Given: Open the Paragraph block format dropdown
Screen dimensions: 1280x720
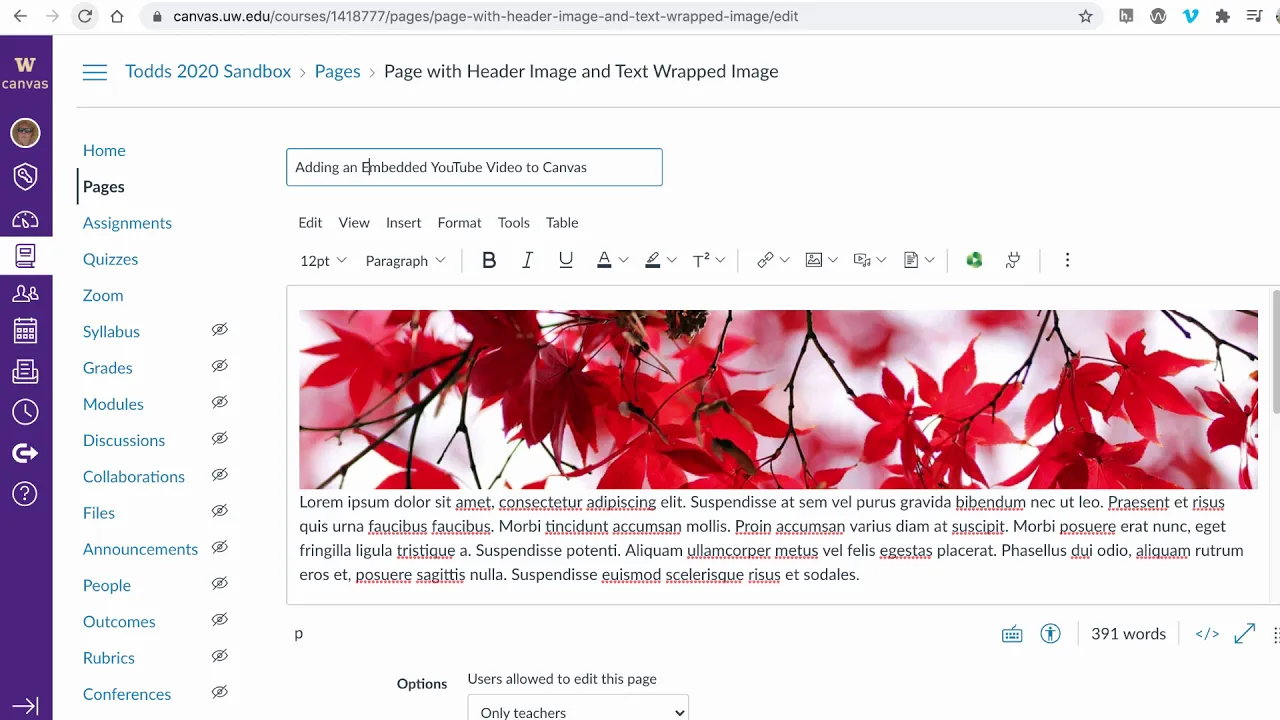Looking at the screenshot, I should (405, 260).
